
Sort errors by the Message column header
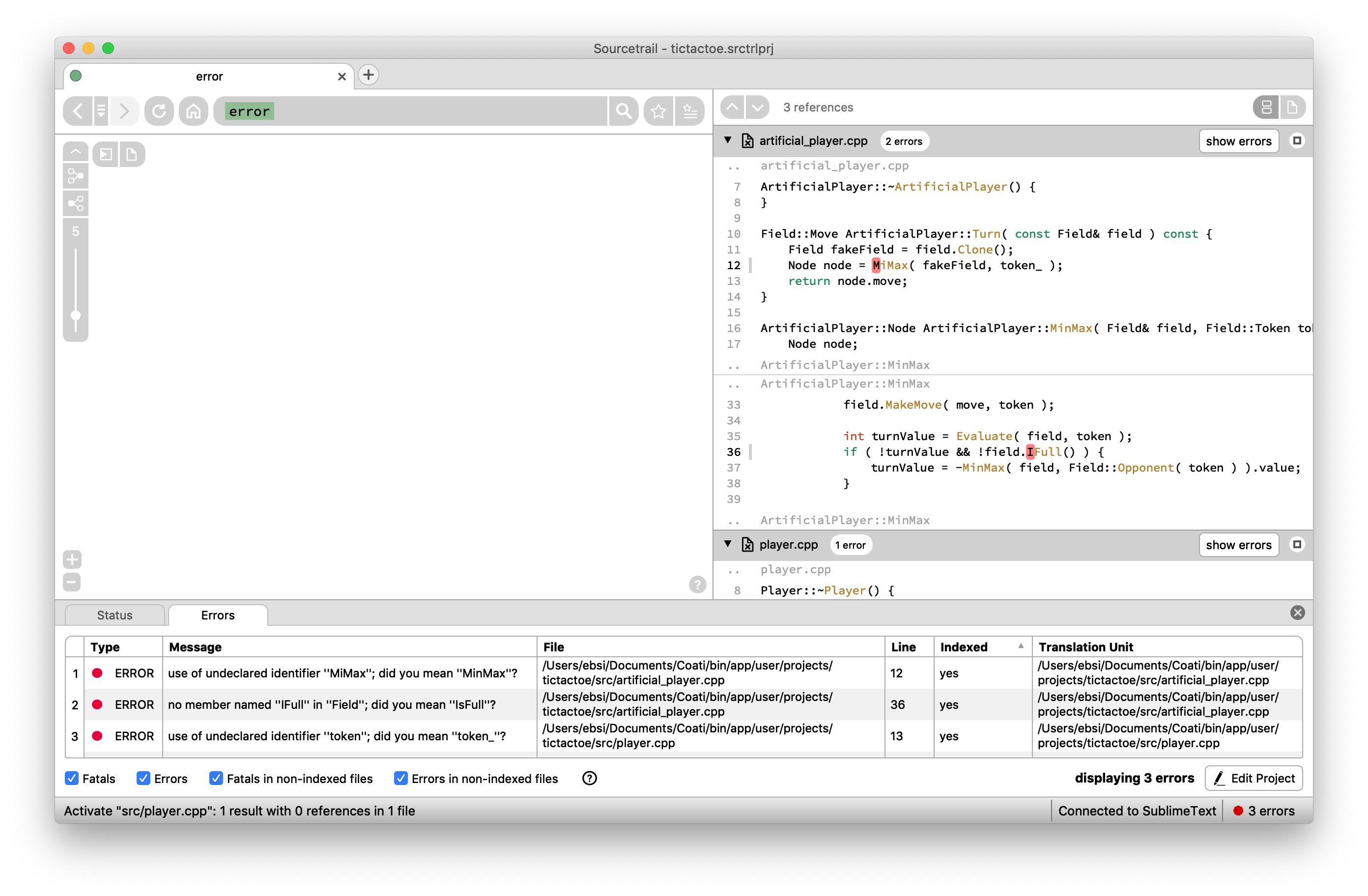coord(349,647)
